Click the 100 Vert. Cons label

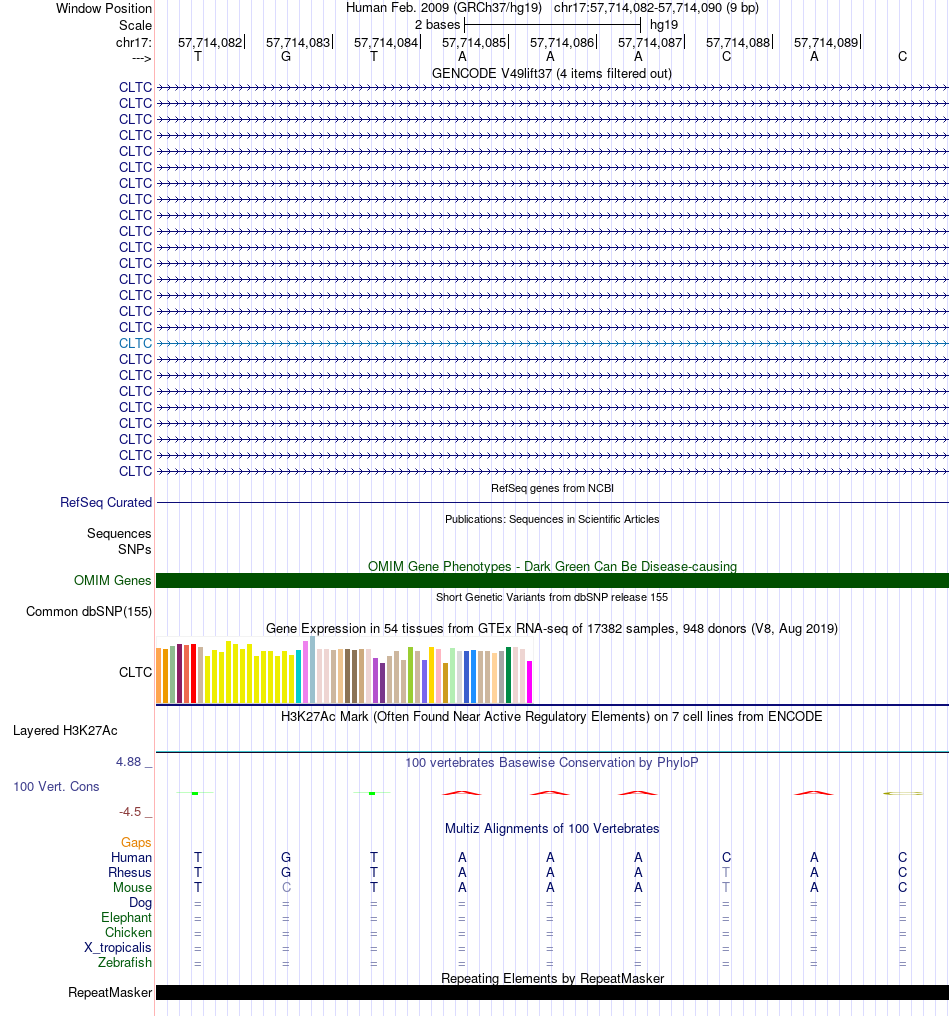(x=56, y=787)
